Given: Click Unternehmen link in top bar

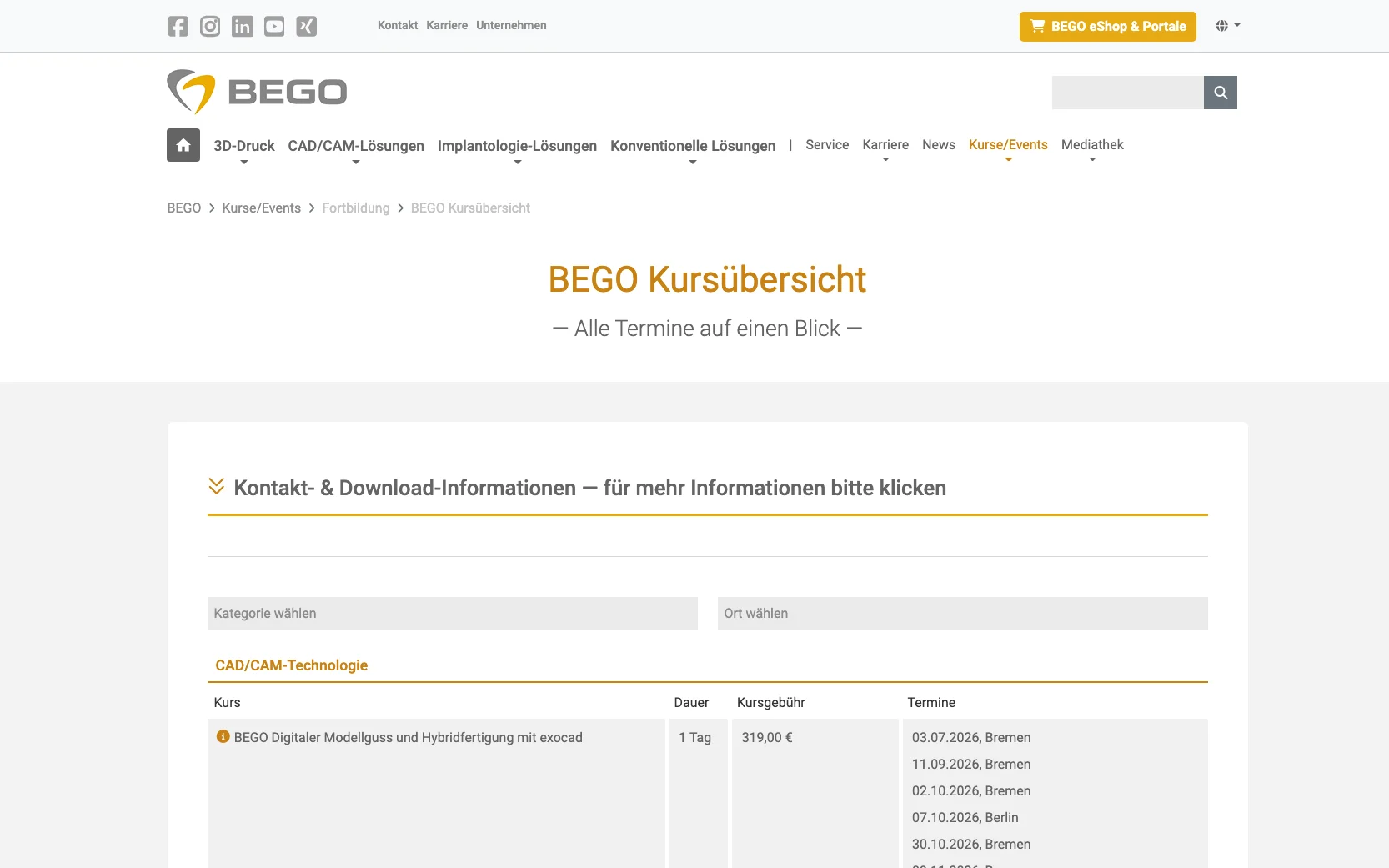Looking at the screenshot, I should pos(511,25).
